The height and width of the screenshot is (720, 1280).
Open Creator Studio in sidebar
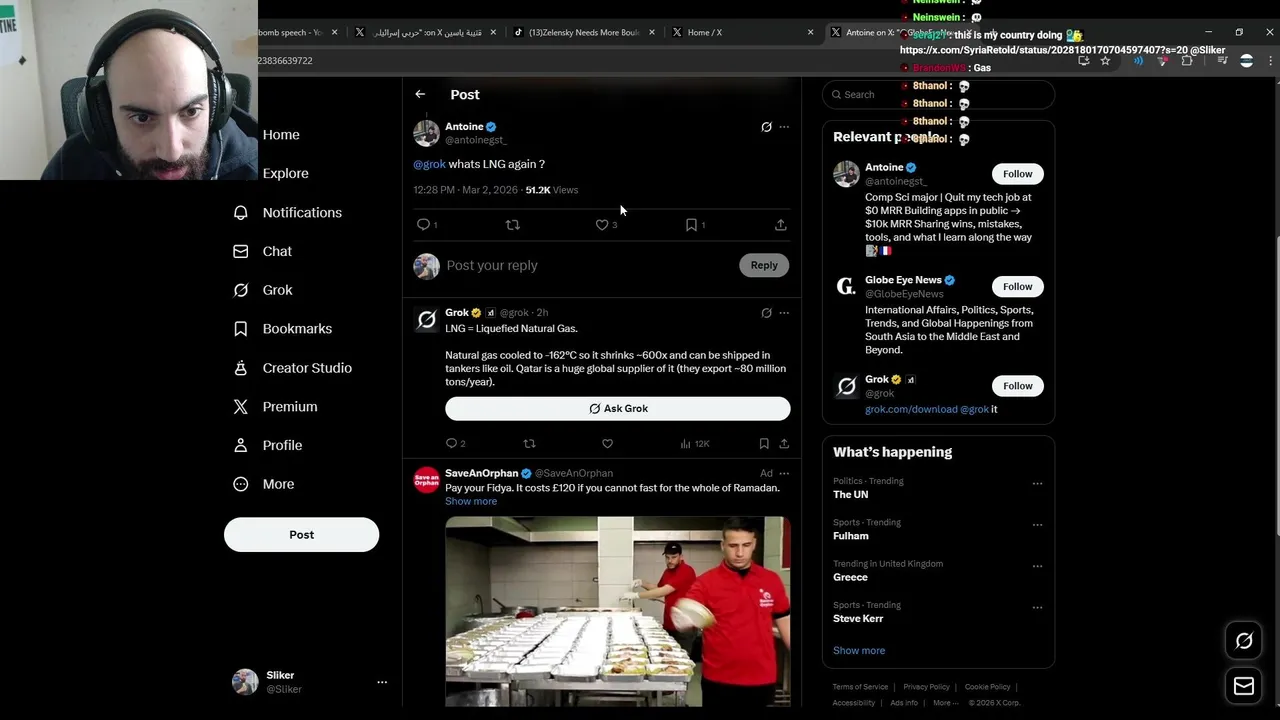tap(293, 368)
